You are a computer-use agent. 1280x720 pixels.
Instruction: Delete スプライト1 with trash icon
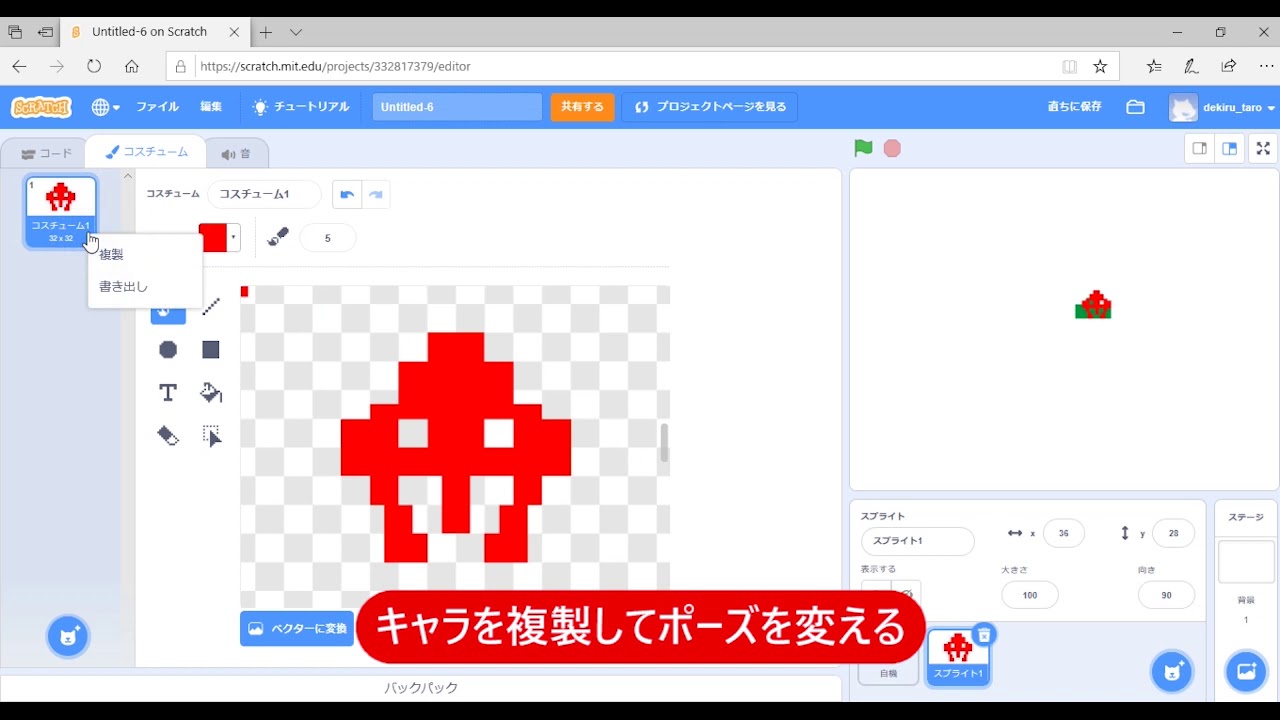tap(984, 634)
